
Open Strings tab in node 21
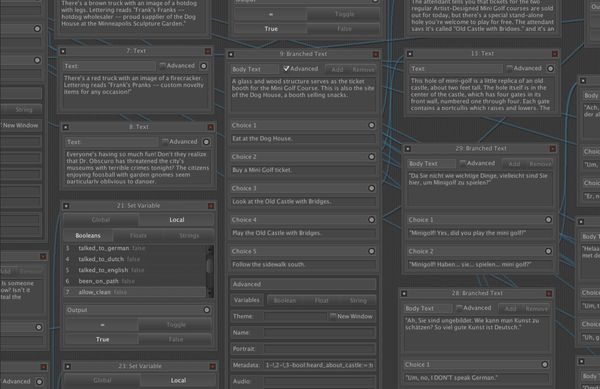coord(189,236)
